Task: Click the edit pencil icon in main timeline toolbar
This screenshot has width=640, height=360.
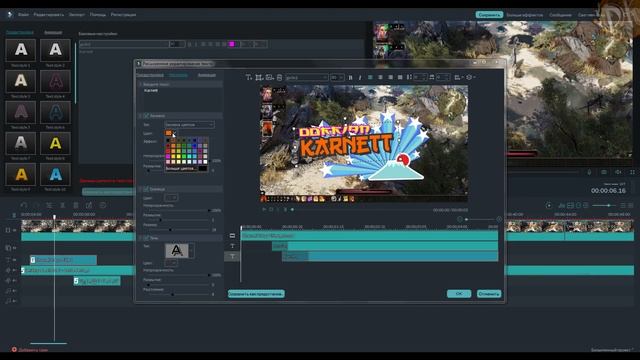Action: [89, 205]
